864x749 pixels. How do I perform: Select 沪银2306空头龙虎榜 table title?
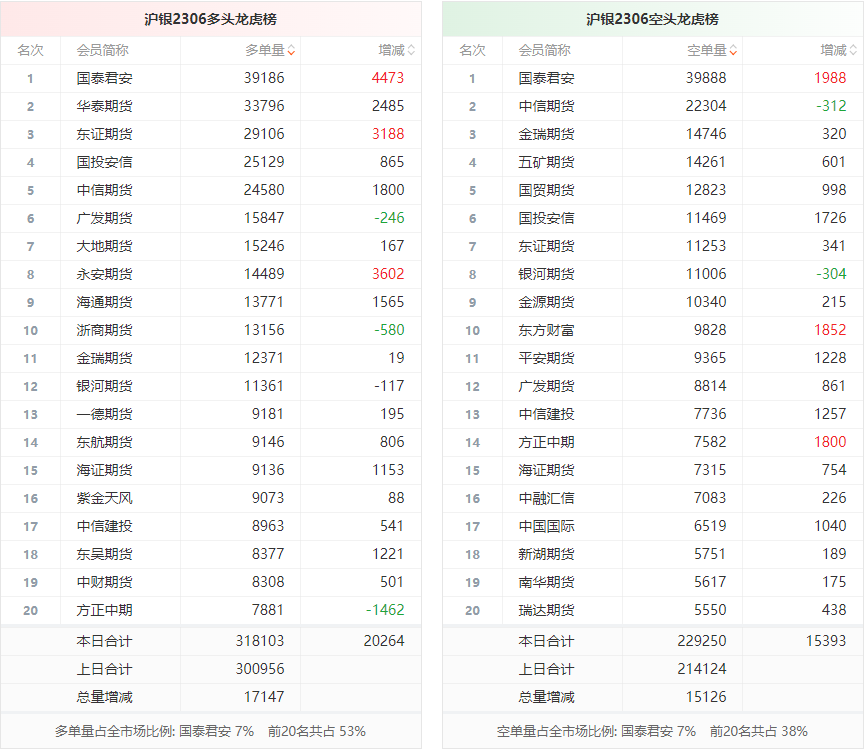pyautogui.click(x=652, y=19)
